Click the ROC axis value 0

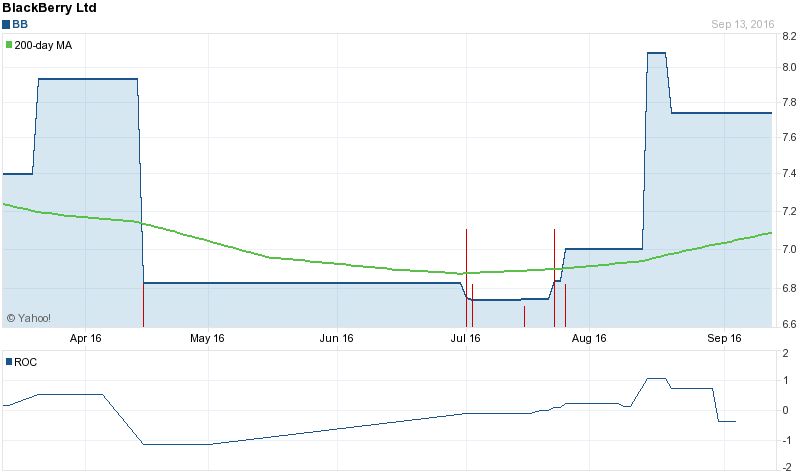pyautogui.click(x=786, y=410)
